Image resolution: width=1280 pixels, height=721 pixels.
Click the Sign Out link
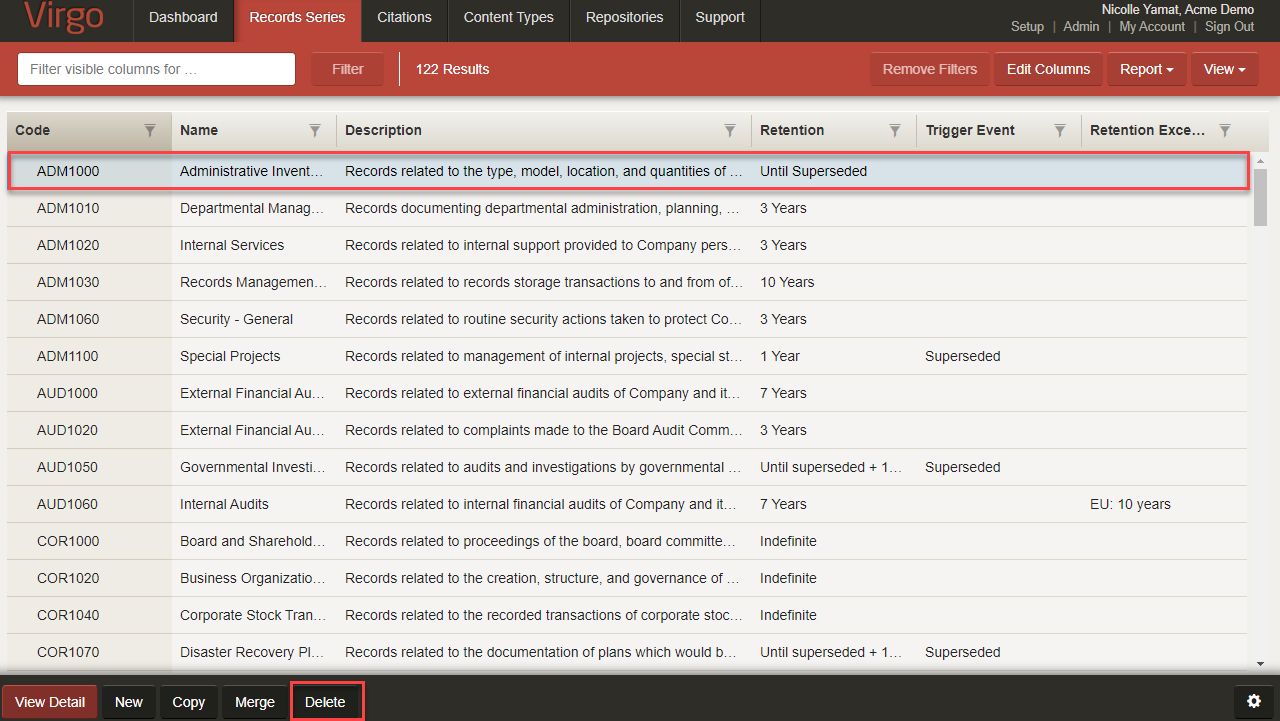point(1229,27)
